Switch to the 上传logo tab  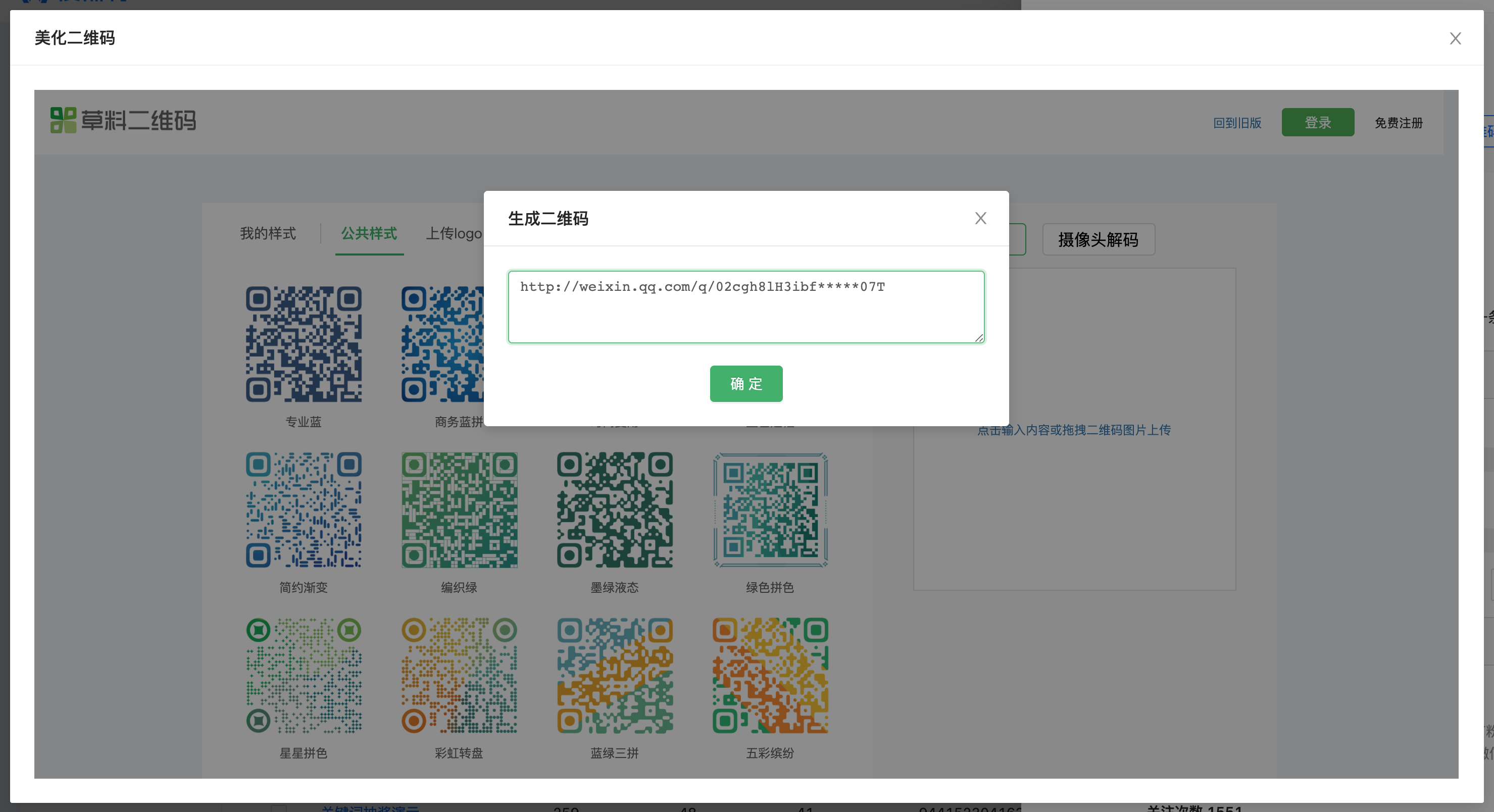point(454,233)
